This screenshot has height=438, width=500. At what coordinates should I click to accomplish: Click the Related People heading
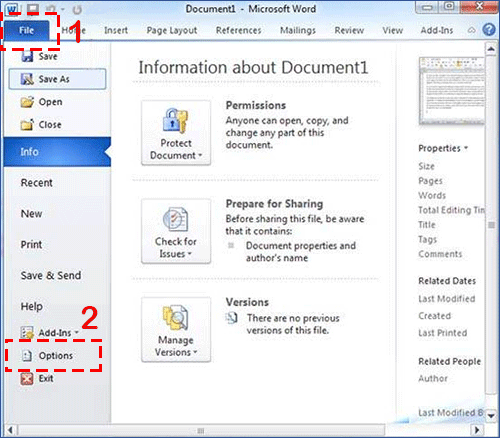coord(450,361)
